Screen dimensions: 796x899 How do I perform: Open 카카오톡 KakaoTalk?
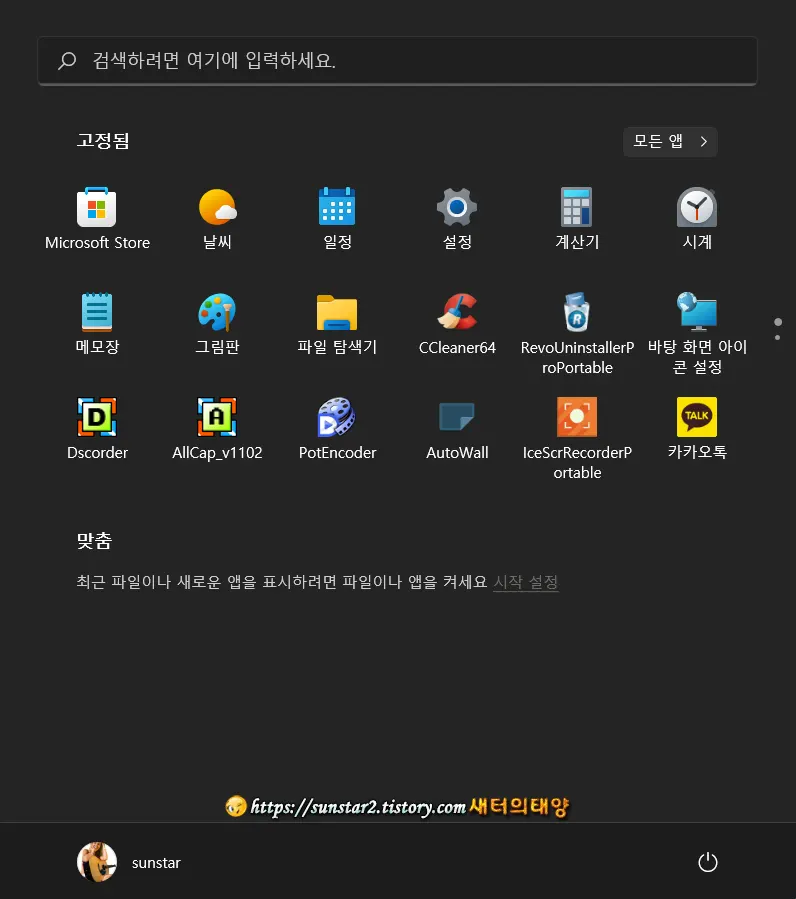[x=697, y=429]
